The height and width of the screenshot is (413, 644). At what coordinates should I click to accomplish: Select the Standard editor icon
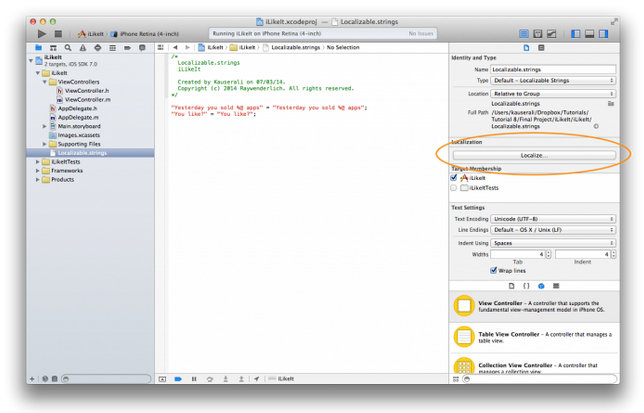524,34
